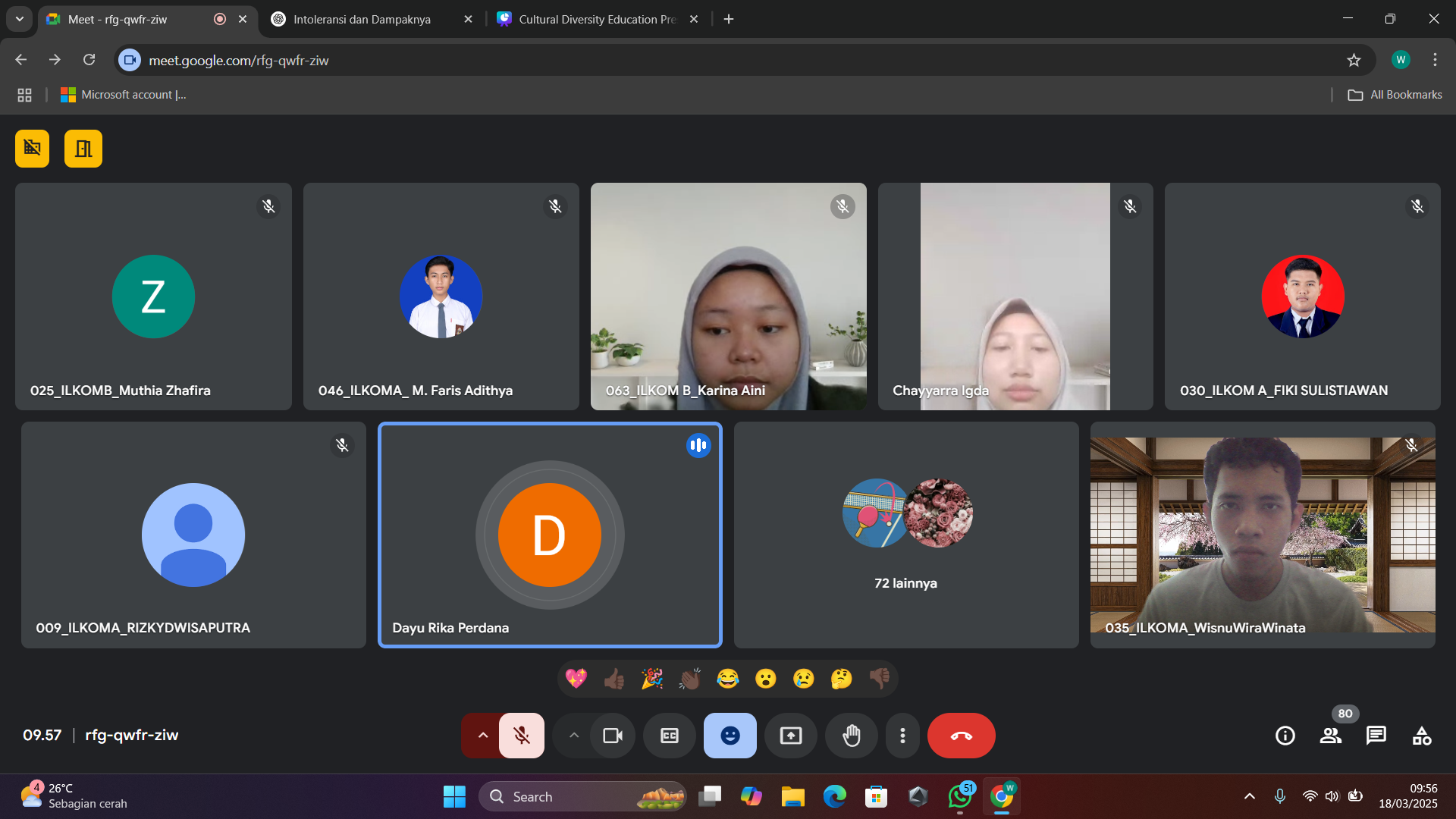Open the host activities icon

pos(1422,736)
